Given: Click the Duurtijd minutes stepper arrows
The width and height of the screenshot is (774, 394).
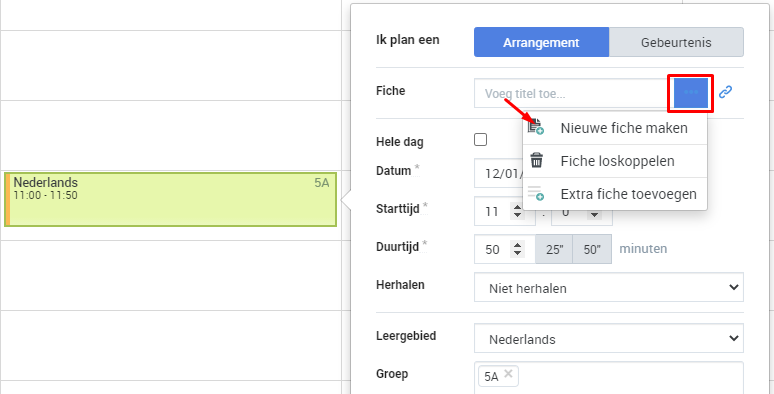Looking at the screenshot, I should [517, 249].
